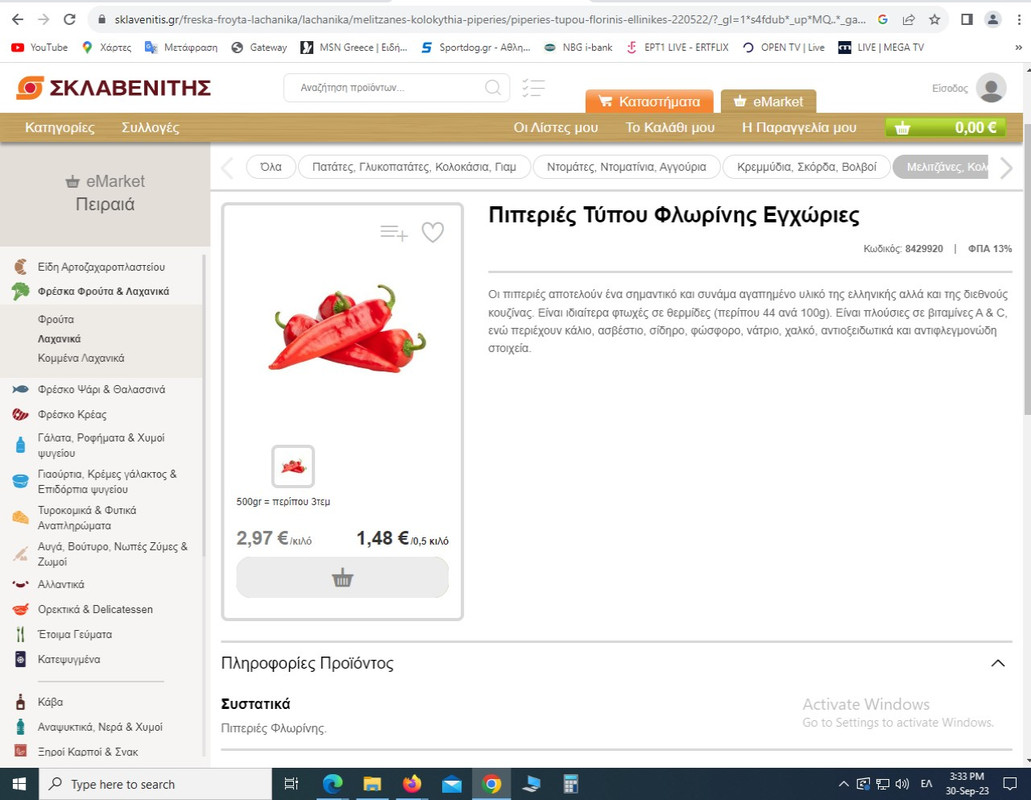Click the search magnifier icon

point(492,87)
